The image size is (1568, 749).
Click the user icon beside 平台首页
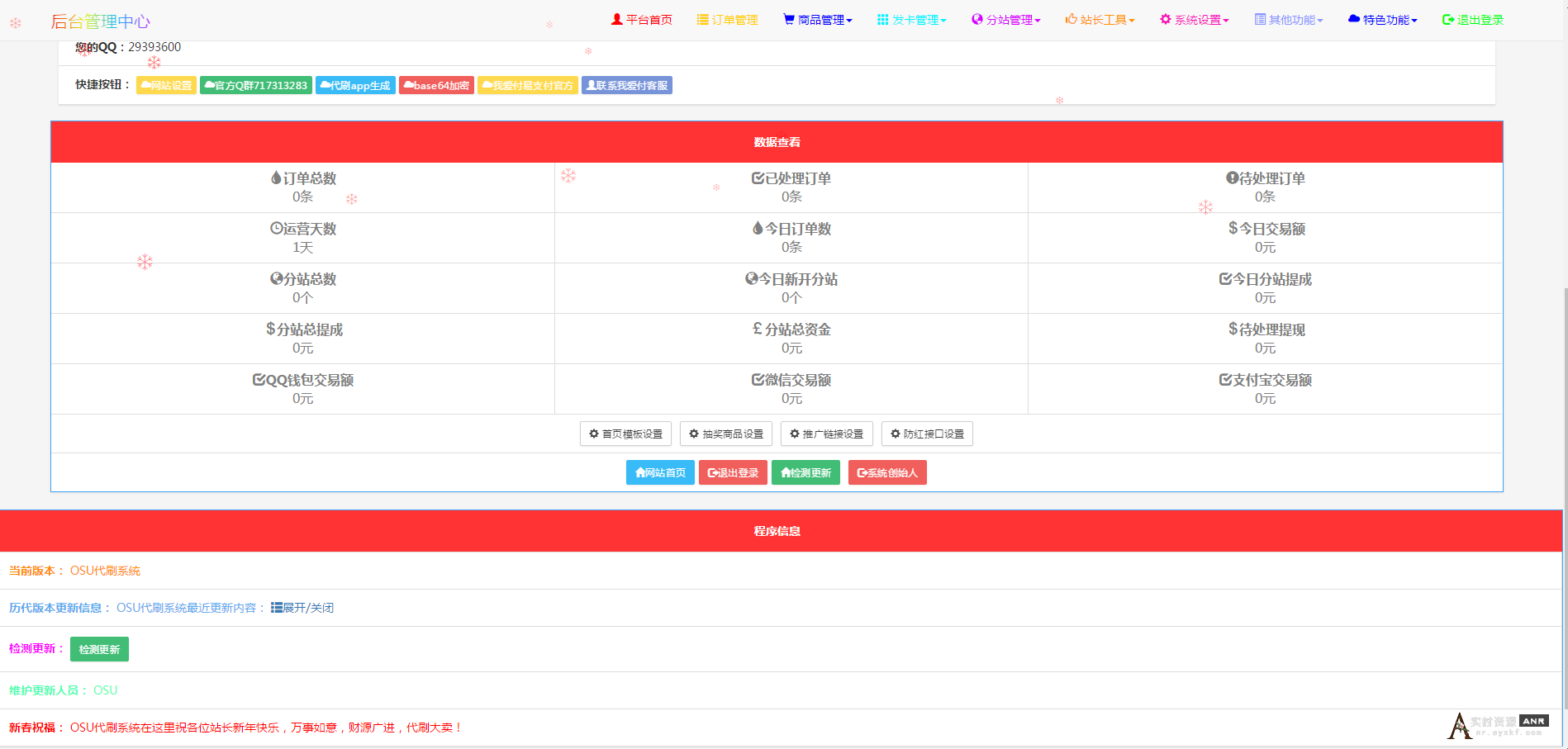click(x=616, y=19)
